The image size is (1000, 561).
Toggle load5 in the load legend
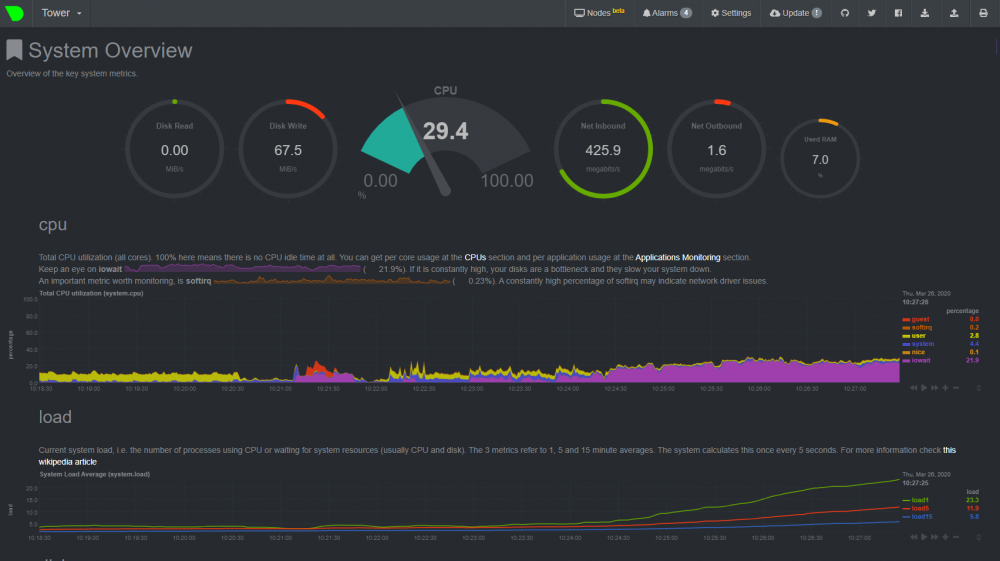pyautogui.click(x=920, y=509)
